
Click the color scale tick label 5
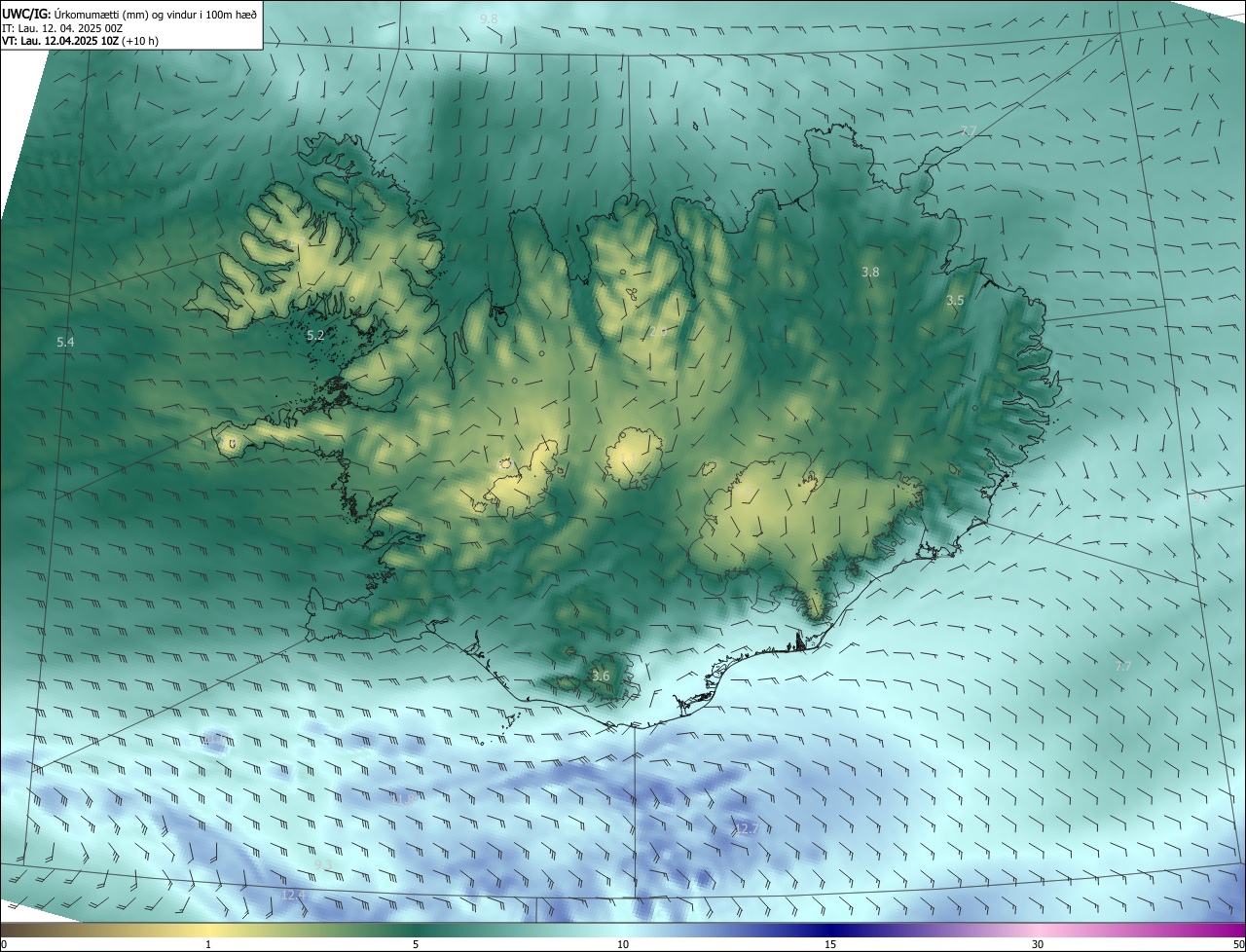click(416, 944)
